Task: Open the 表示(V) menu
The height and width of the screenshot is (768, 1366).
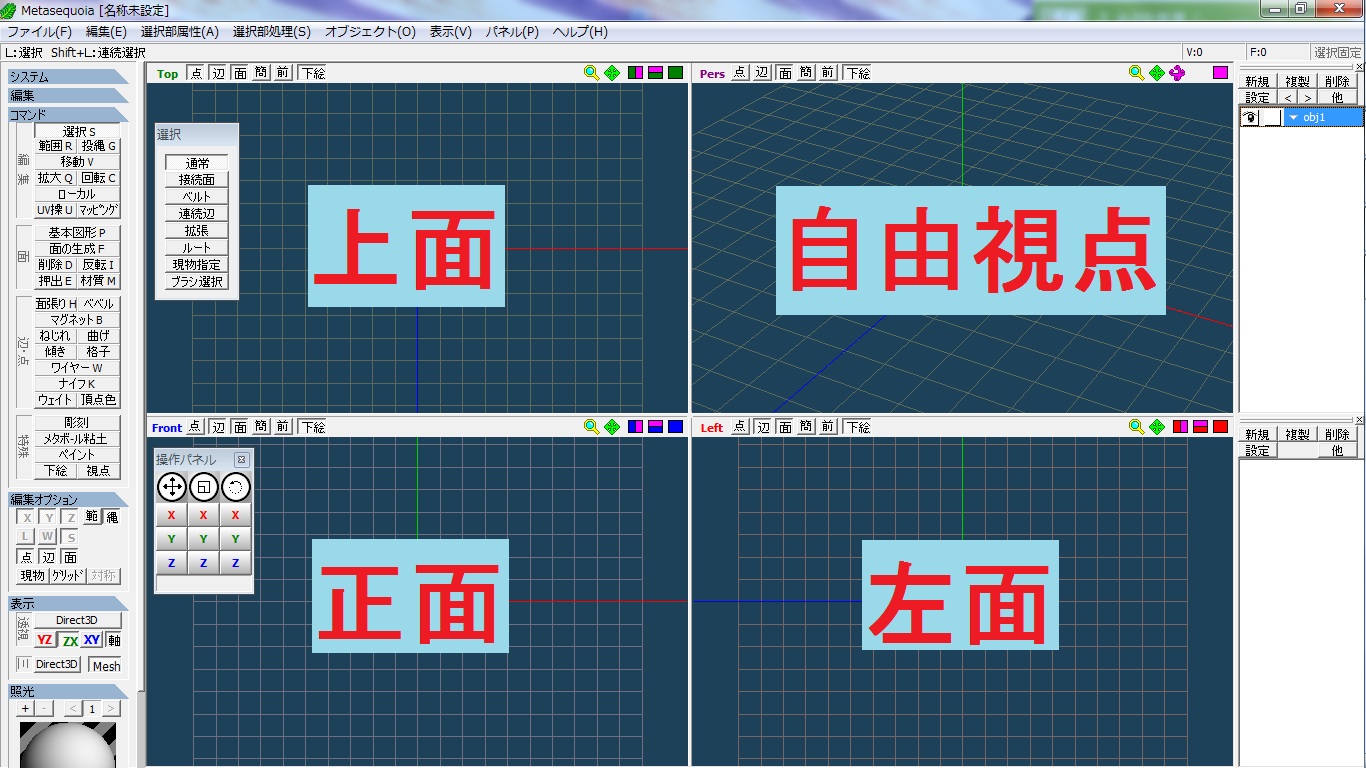Action: tap(451, 32)
